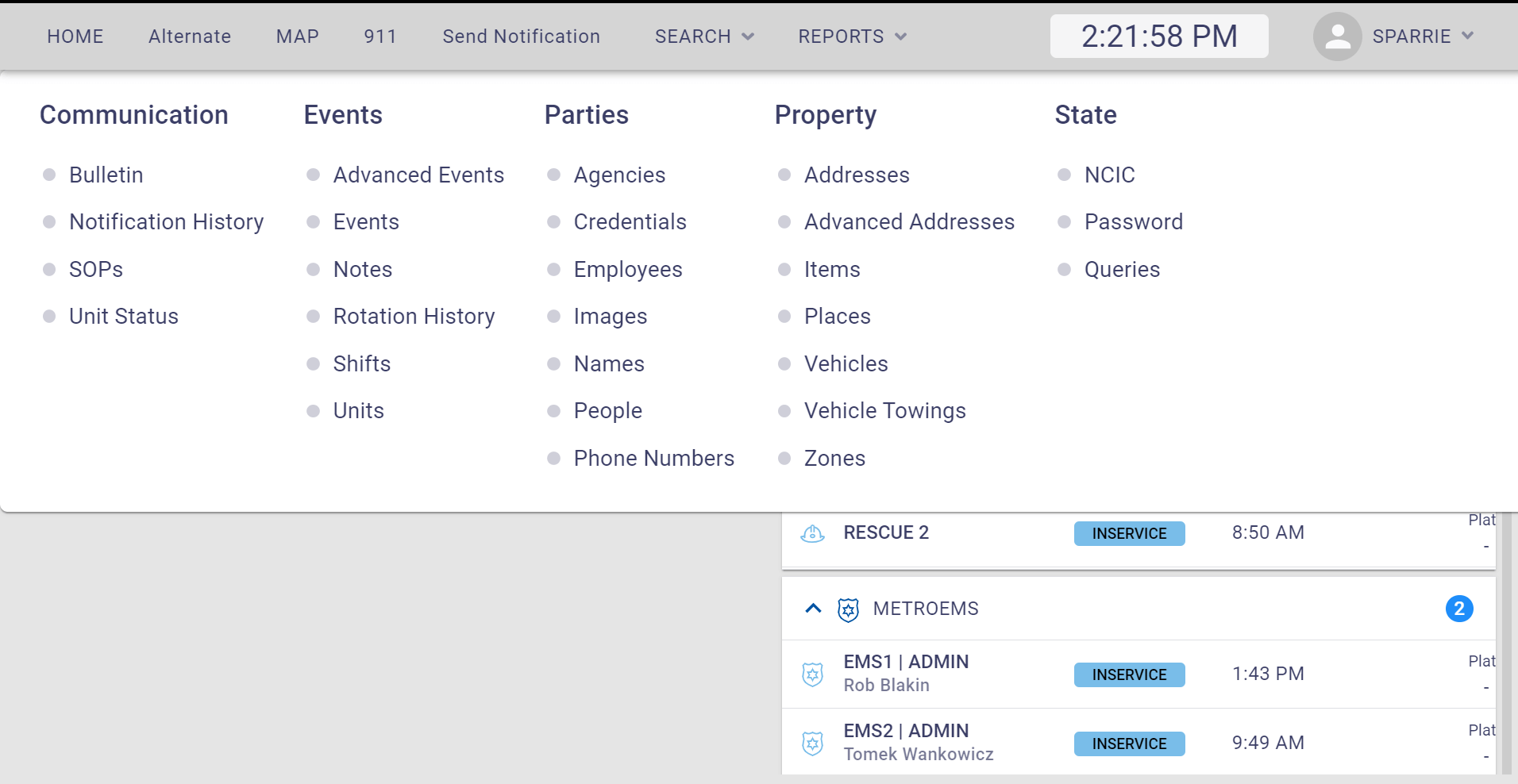Click the name Tomek Wankowicz

coord(919,754)
